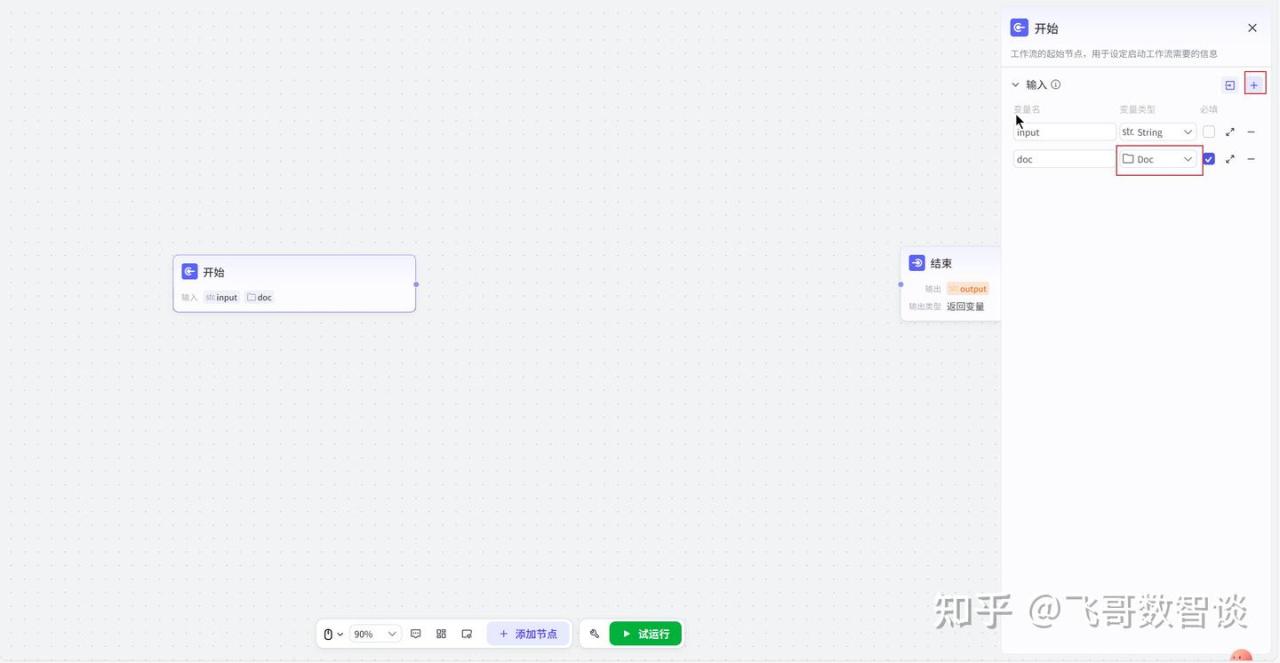Open the 90% zoom level dropdown

[x=375, y=634]
